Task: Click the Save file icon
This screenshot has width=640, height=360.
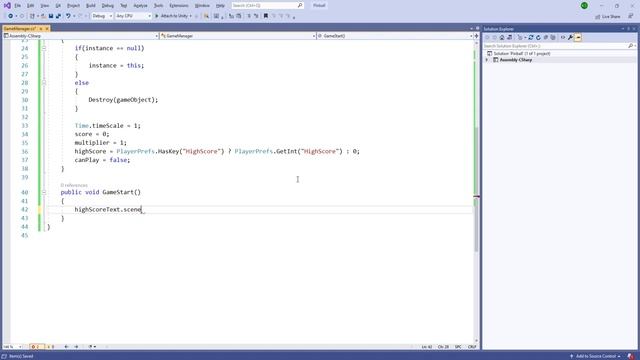Action: click(x=51, y=16)
